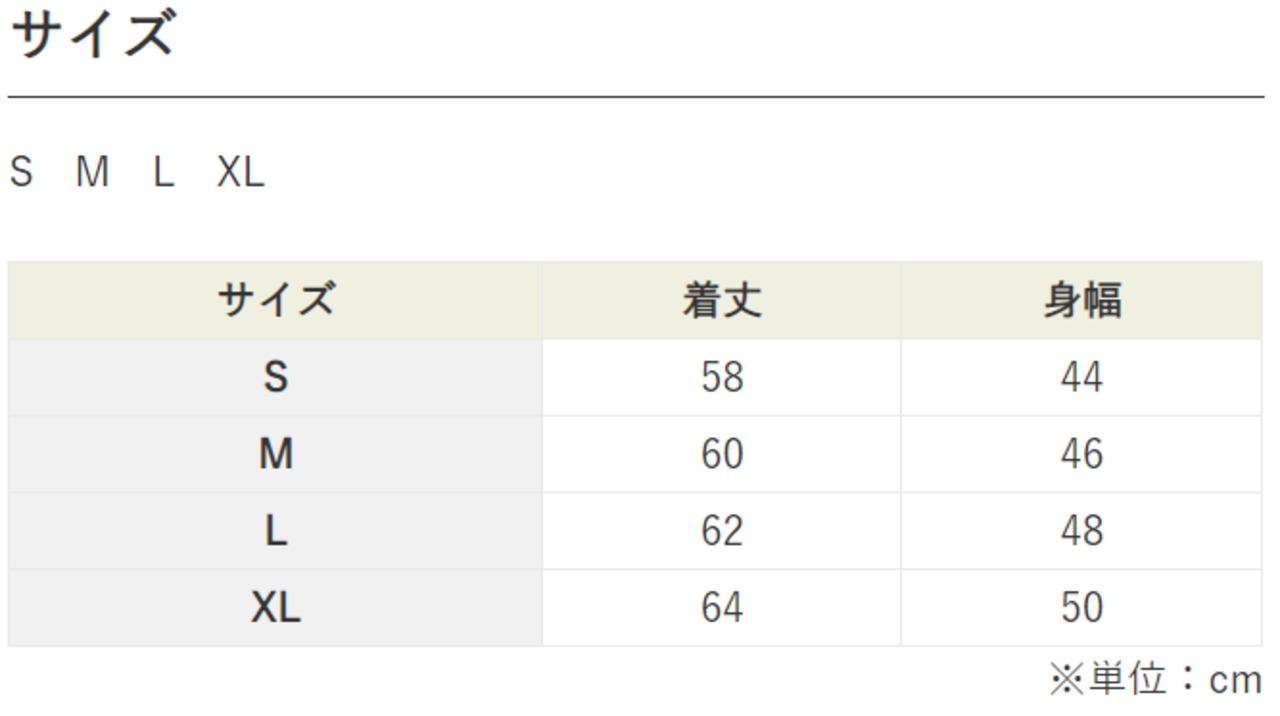This screenshot has height=716, width=1280.
Task: Click the 着丈 value 60 cell
Action: click(721, 454)
